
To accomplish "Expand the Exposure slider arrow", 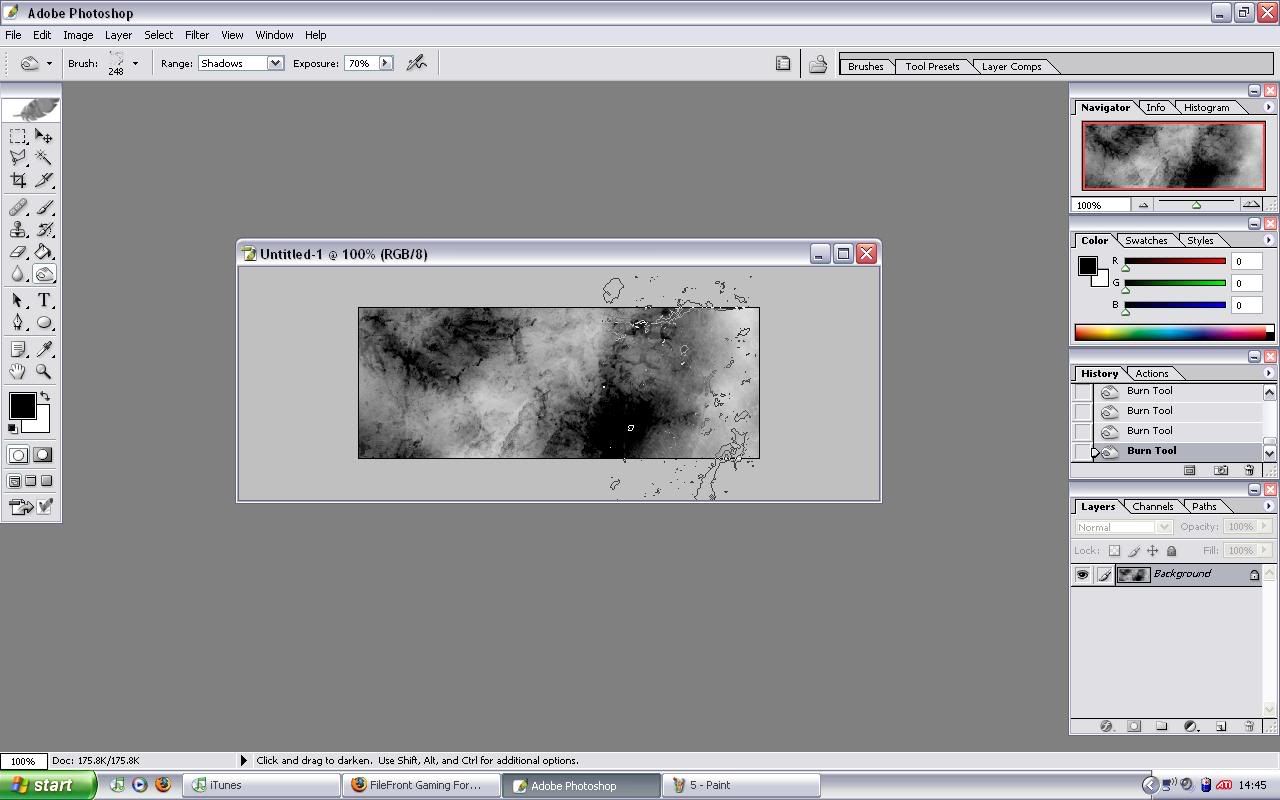I will point(385,63).
